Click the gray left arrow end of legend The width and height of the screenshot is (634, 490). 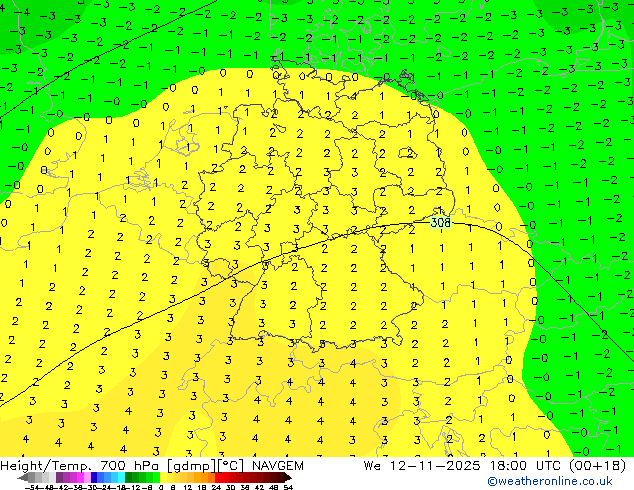(x=22, y=478)
